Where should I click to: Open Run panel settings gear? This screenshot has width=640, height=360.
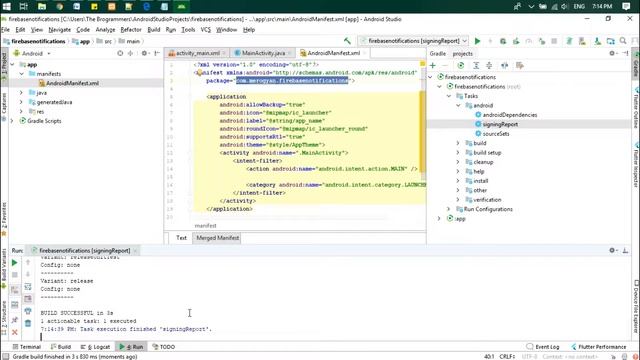612,250
